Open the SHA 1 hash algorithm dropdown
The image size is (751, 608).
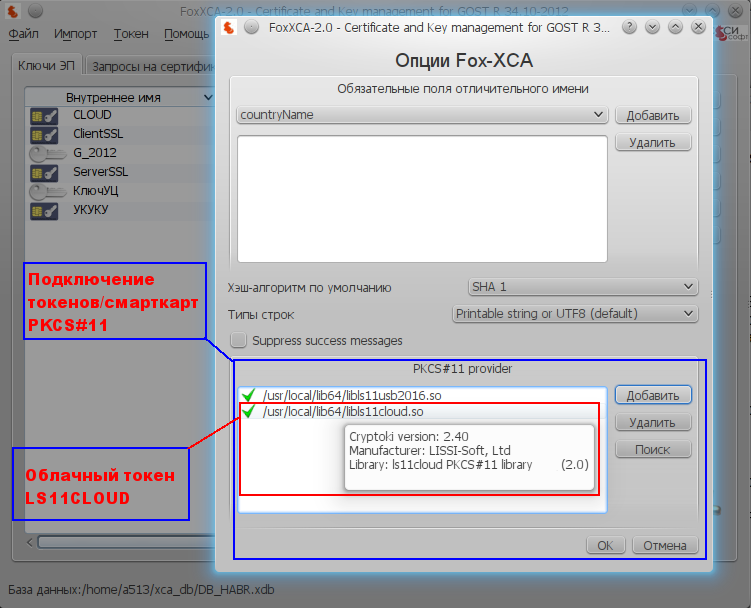tap(582, 287)
